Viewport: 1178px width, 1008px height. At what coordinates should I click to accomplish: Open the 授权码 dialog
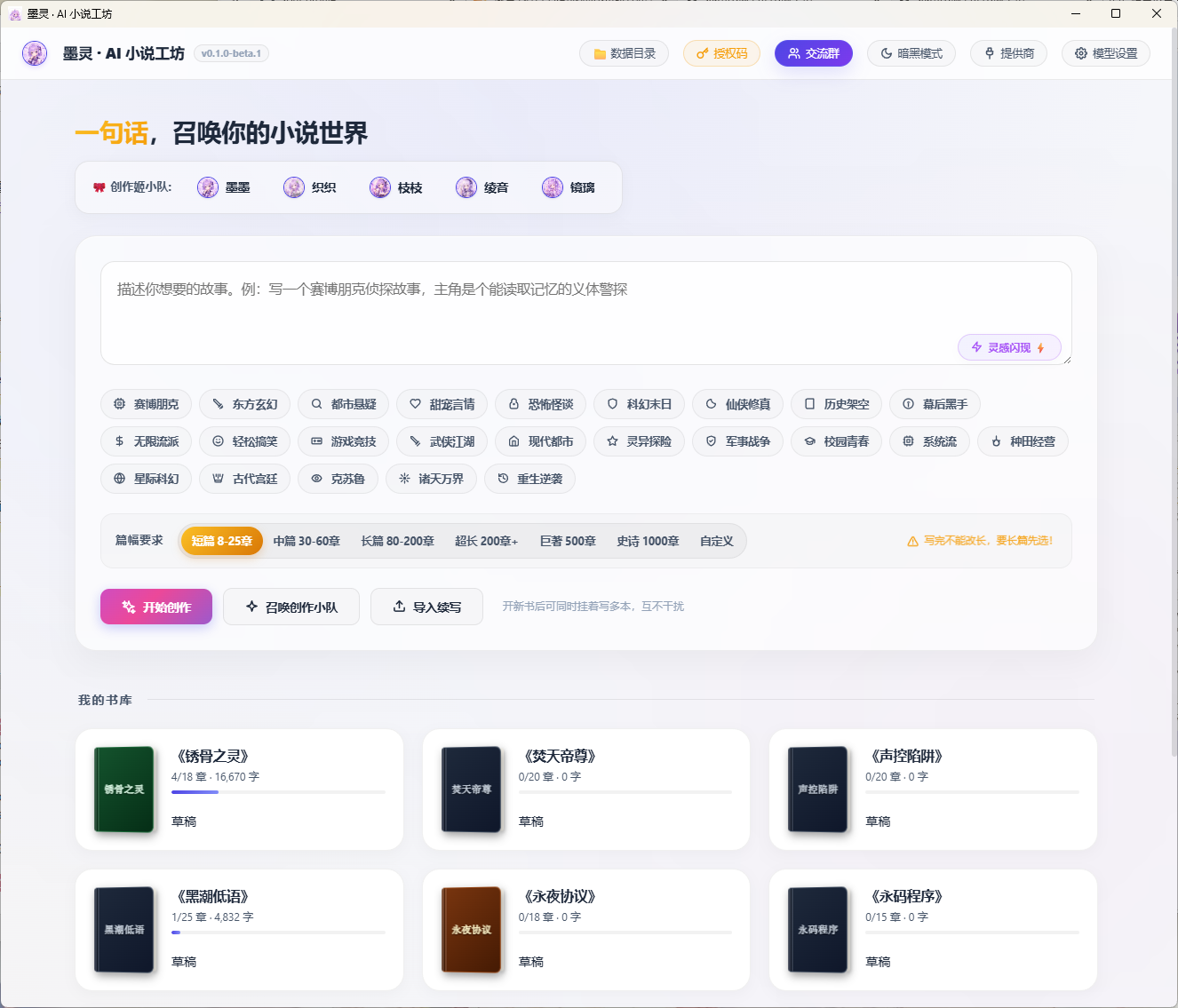coord(721,53)
